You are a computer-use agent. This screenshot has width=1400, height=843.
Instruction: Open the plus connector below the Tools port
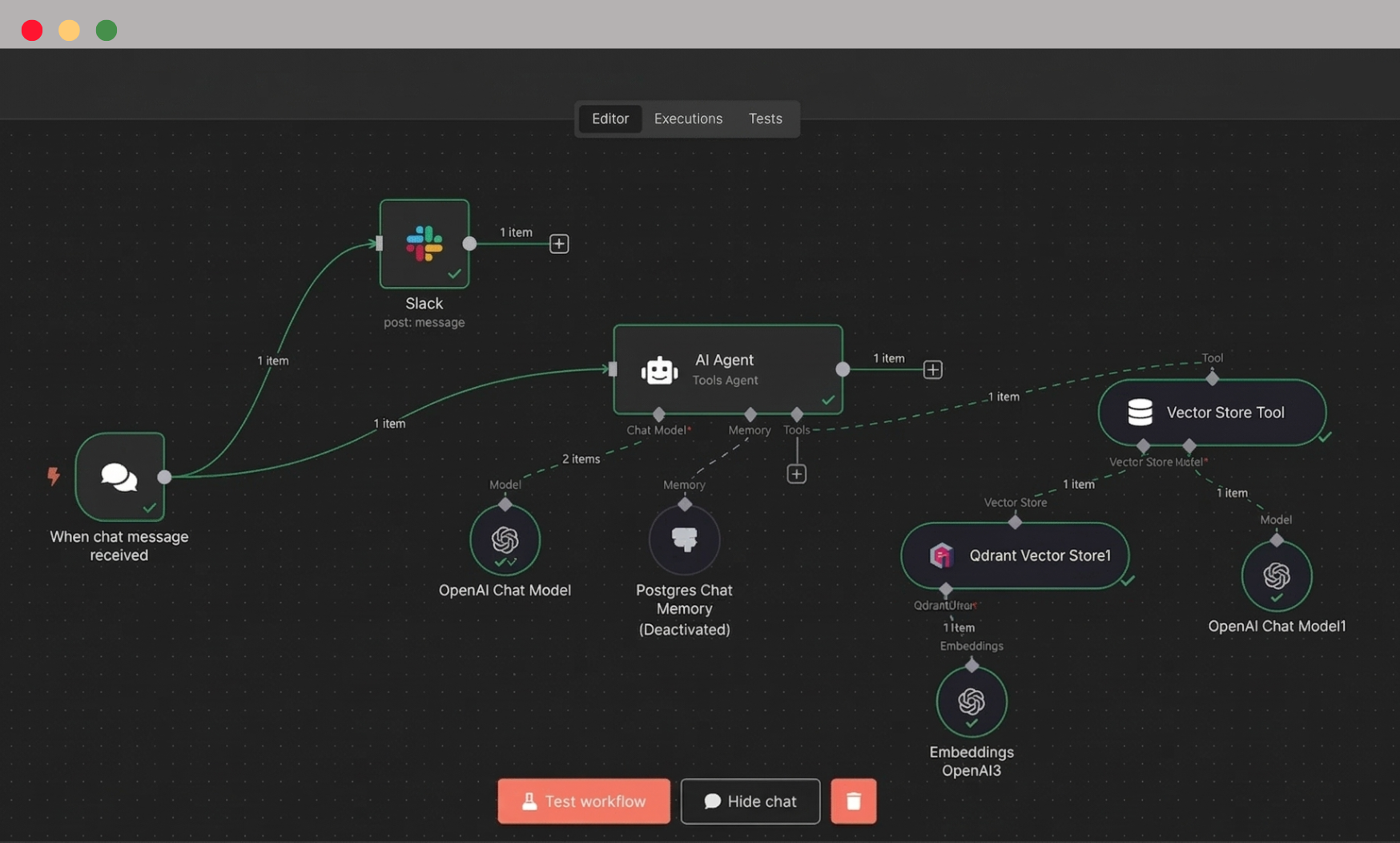pyautogui.click(x=796, y=474)
